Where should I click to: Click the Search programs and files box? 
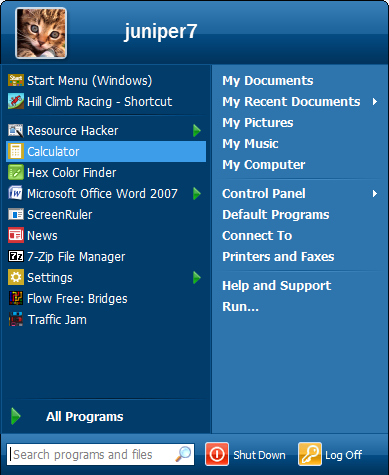click(x=100, y=454)
